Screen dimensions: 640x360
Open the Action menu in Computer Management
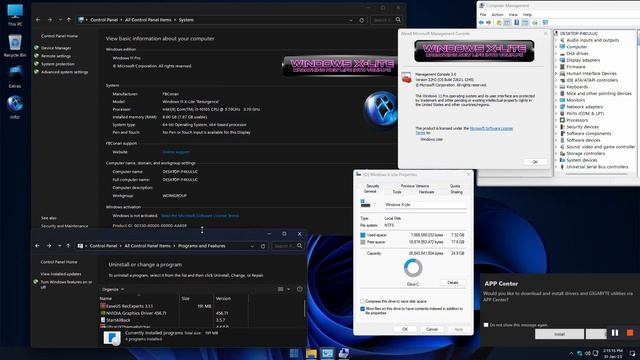497,14
